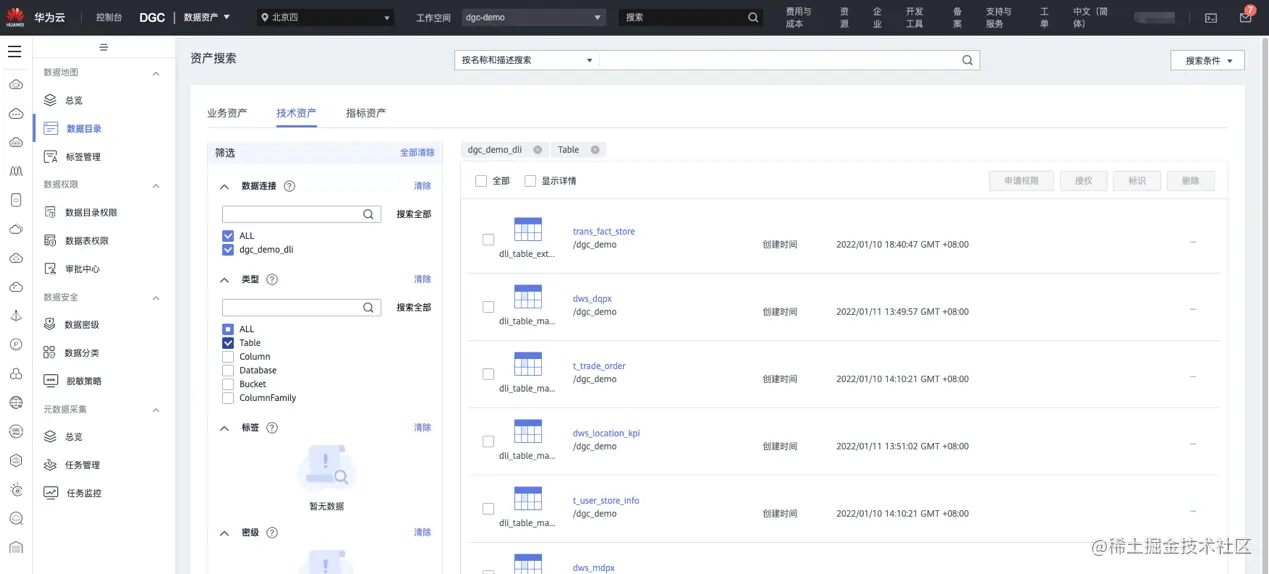This screenshot has height=574, width=1269.
Task: Click the search icon in the 数据连接 filter box
Action: [369, 214]
